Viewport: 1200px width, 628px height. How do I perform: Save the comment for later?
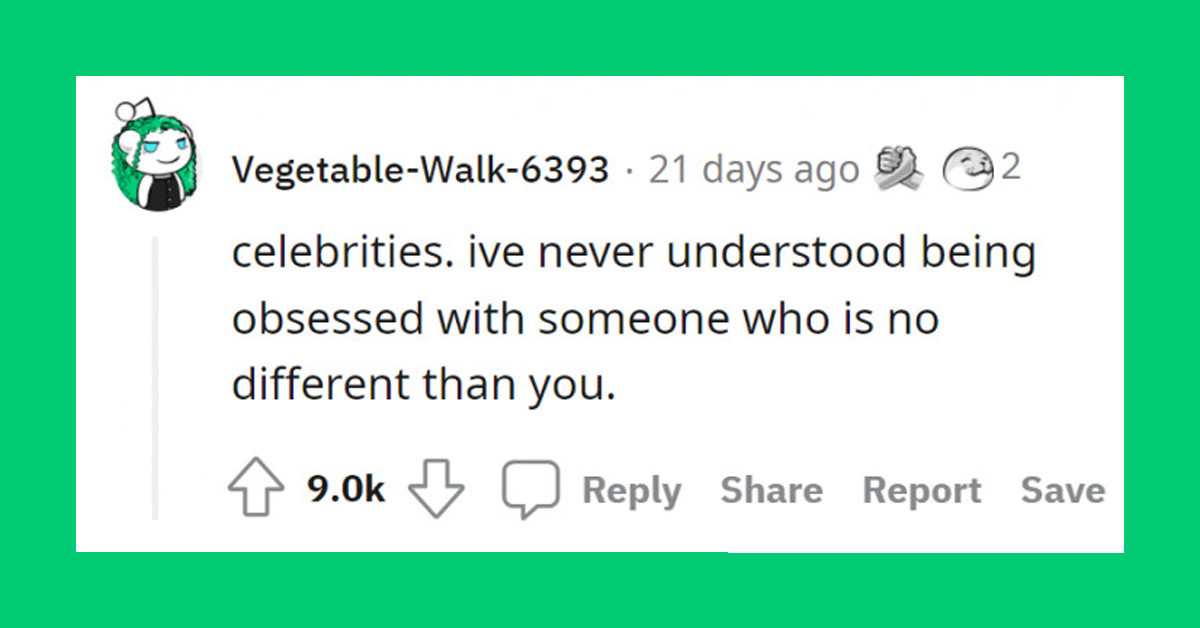click(x=1063, y=490)
